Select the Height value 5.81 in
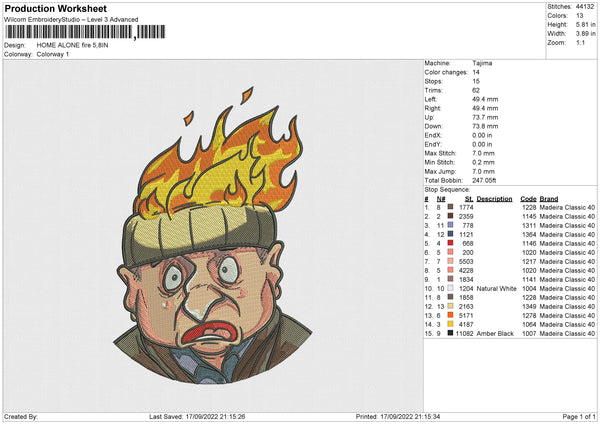The height and width of the screenshot is (424, 600). [x=585, y=24]
